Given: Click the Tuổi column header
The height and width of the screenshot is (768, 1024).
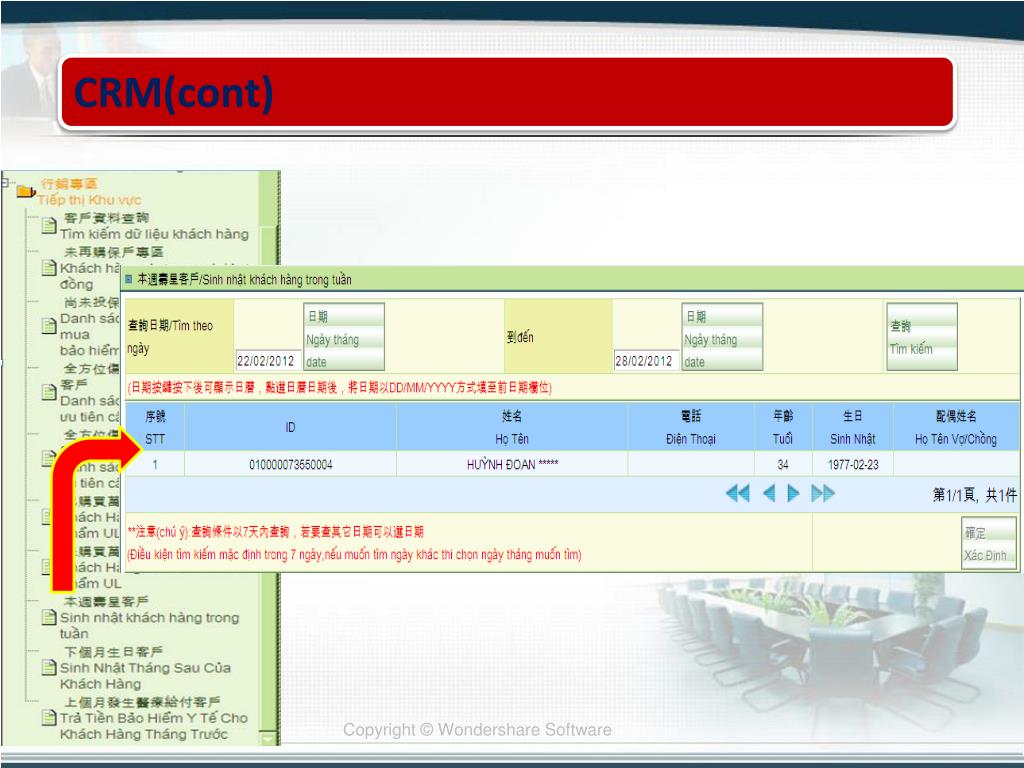Looking at the screenshot, I should pos(783,427).
